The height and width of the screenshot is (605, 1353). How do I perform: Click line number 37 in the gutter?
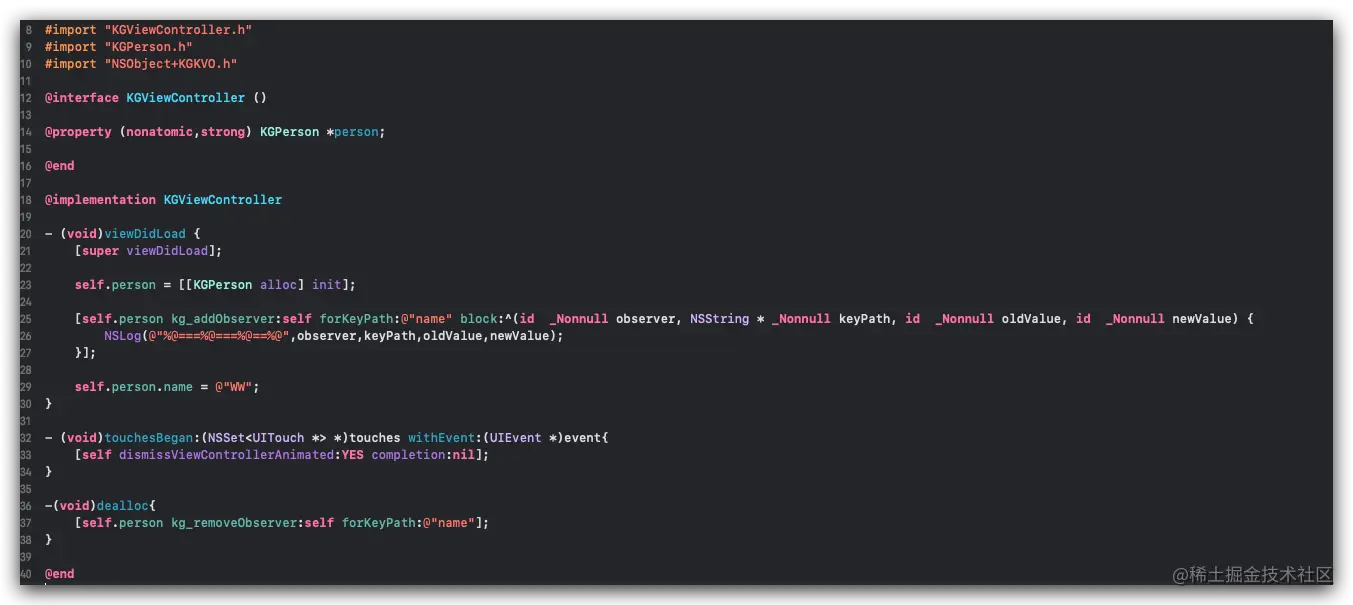(x=25, y=523)
